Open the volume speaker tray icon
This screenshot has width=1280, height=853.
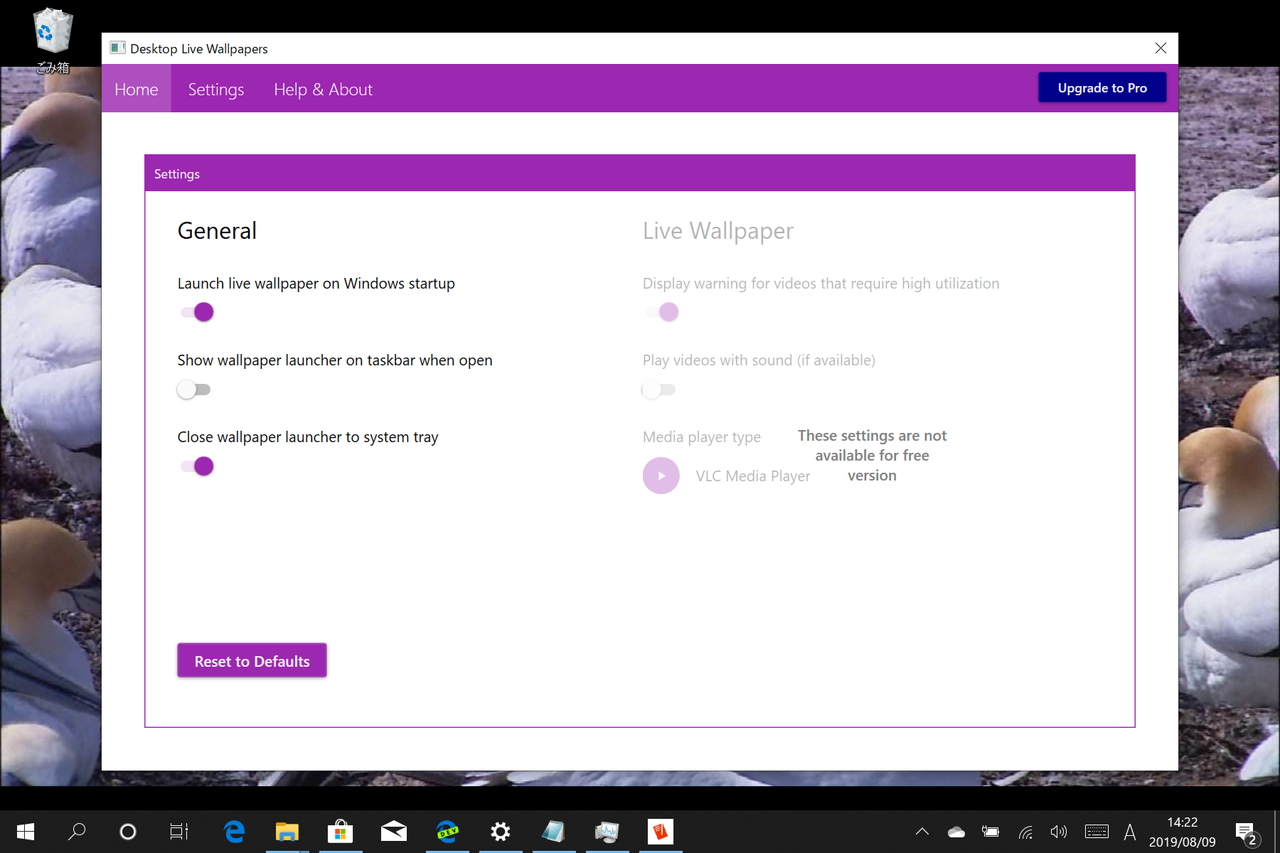tap(1059, 831)
